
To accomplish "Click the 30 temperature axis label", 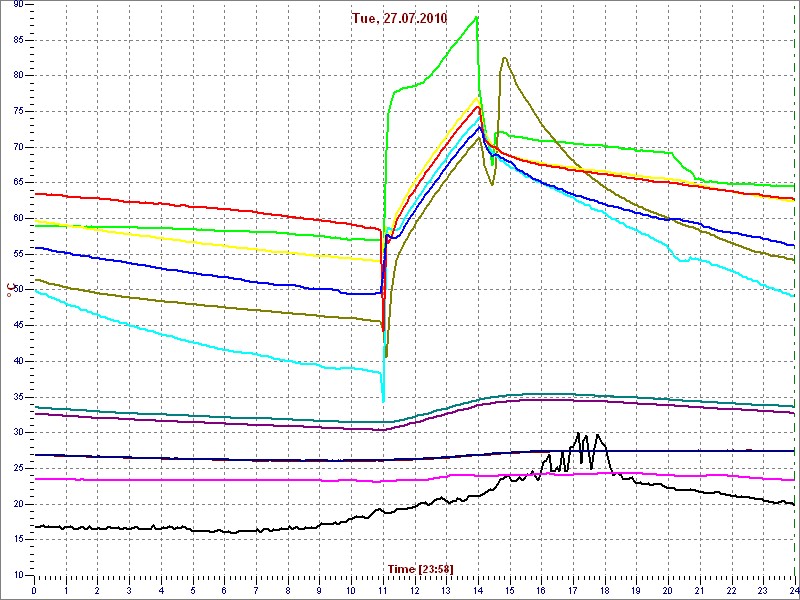I will (18, 433).
